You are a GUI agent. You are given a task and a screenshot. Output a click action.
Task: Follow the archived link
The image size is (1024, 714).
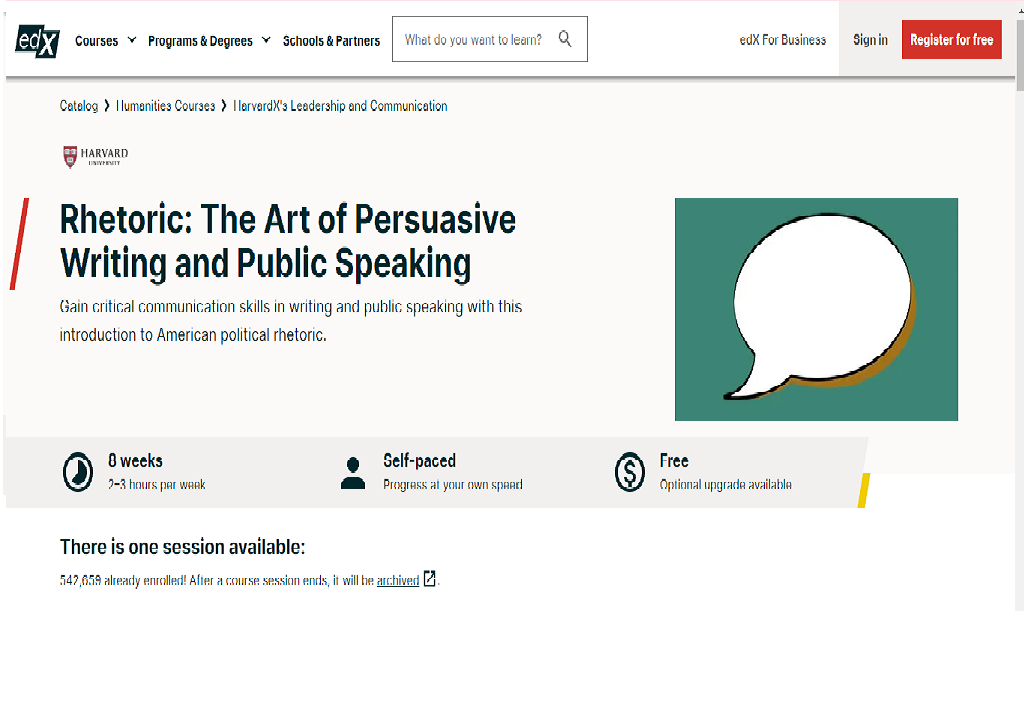pos(398,580)
